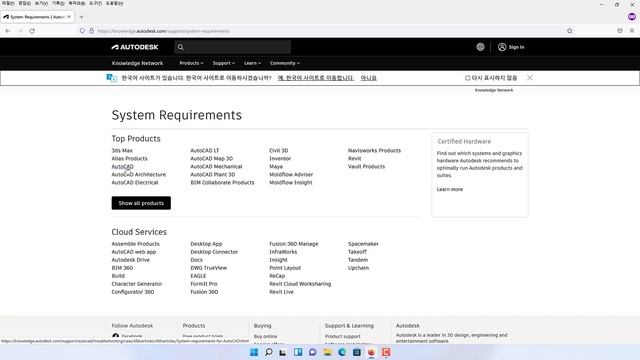Click the Firefox taskbar icon
Image resolution: width=640 pixels, height=360 pixels.
pyautogui.click(x=371, y=352)
